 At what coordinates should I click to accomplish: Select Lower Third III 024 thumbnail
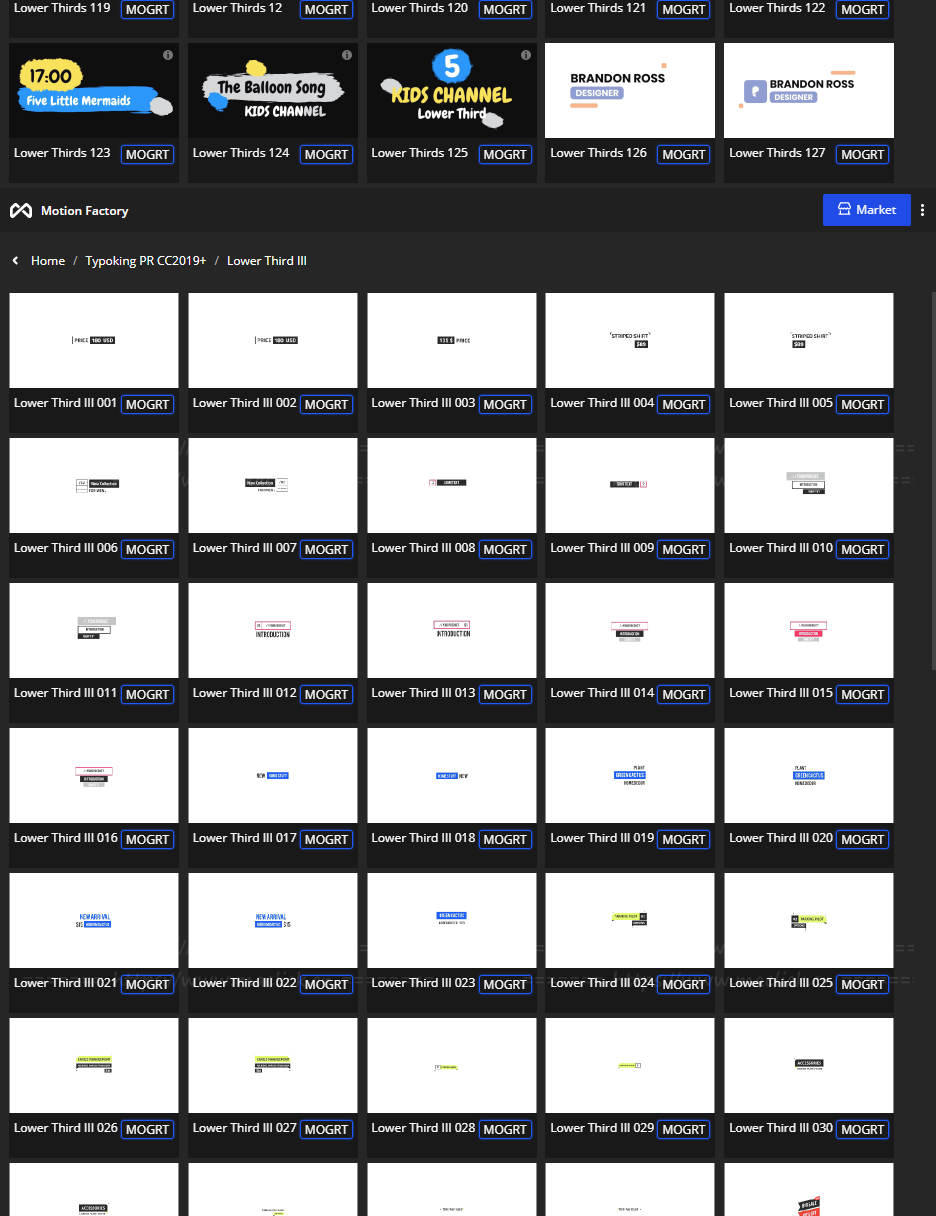click(x=630, y=920)
